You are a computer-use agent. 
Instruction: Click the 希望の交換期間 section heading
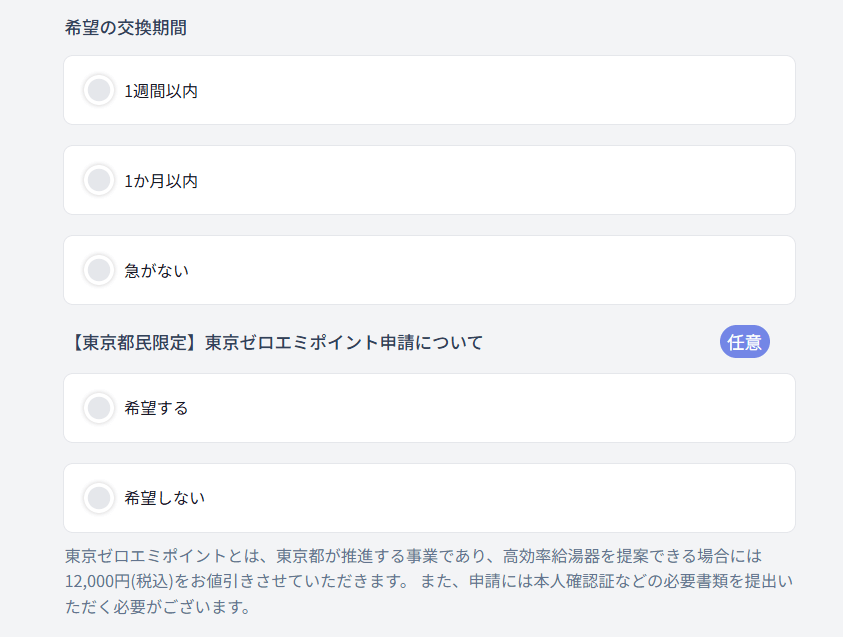coord(125,27)
